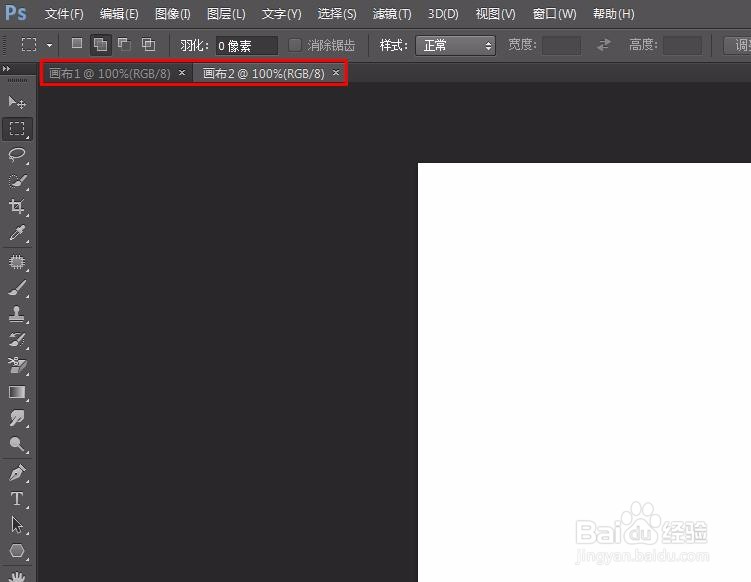Open the 文件(F) menu
The image size is (751, 582).
[64, 14]
